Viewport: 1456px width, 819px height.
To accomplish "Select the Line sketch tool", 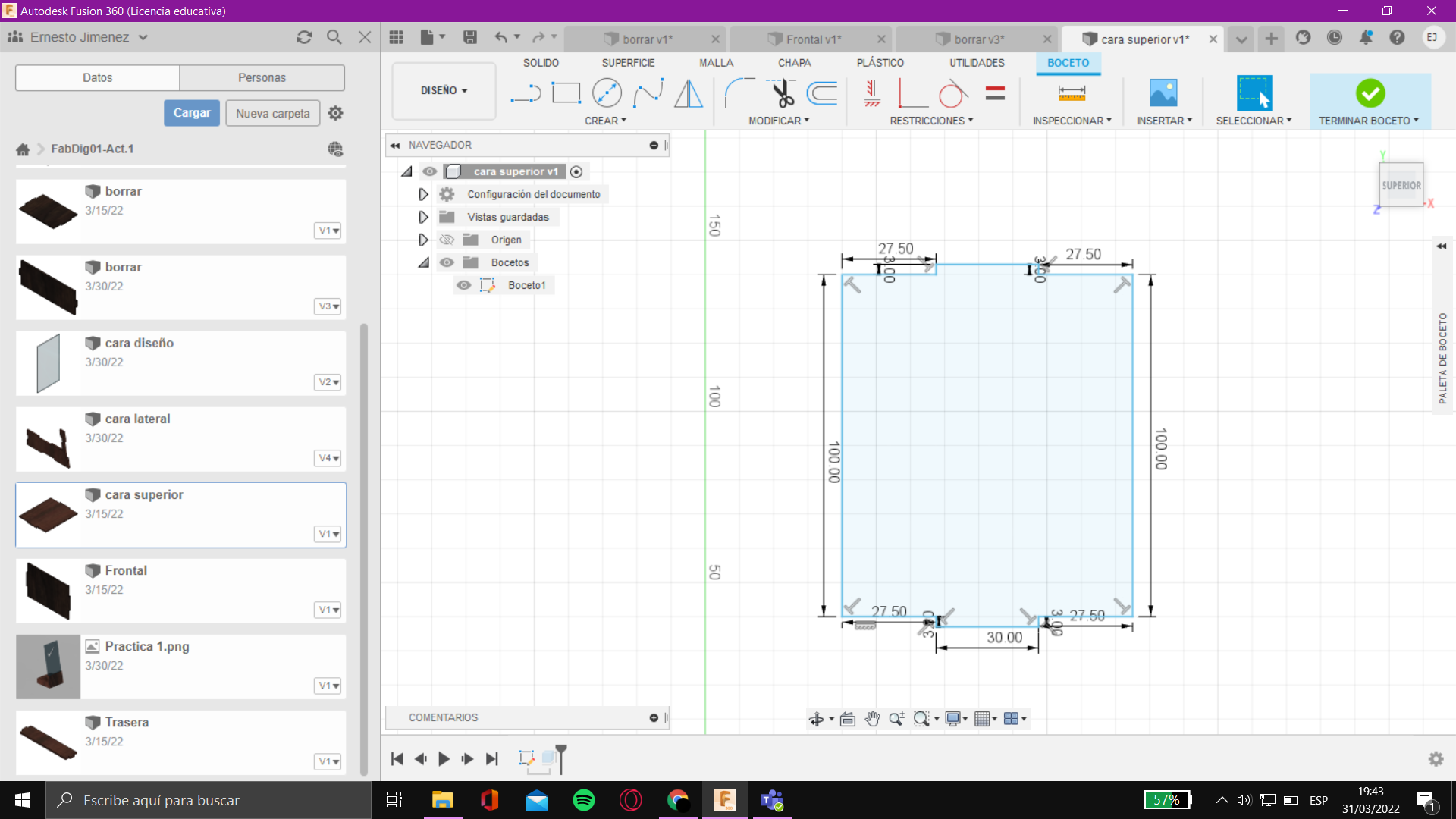I will coord(525,93).
